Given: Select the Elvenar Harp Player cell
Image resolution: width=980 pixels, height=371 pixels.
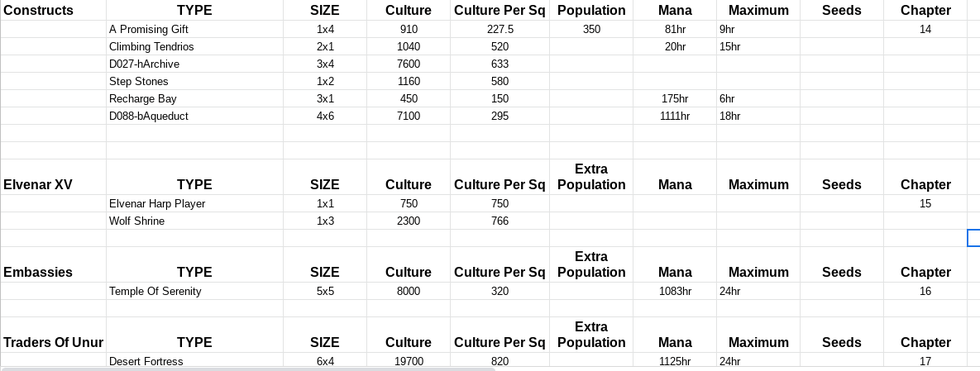Looking at the screenshot, I should [x=195, y=204].
